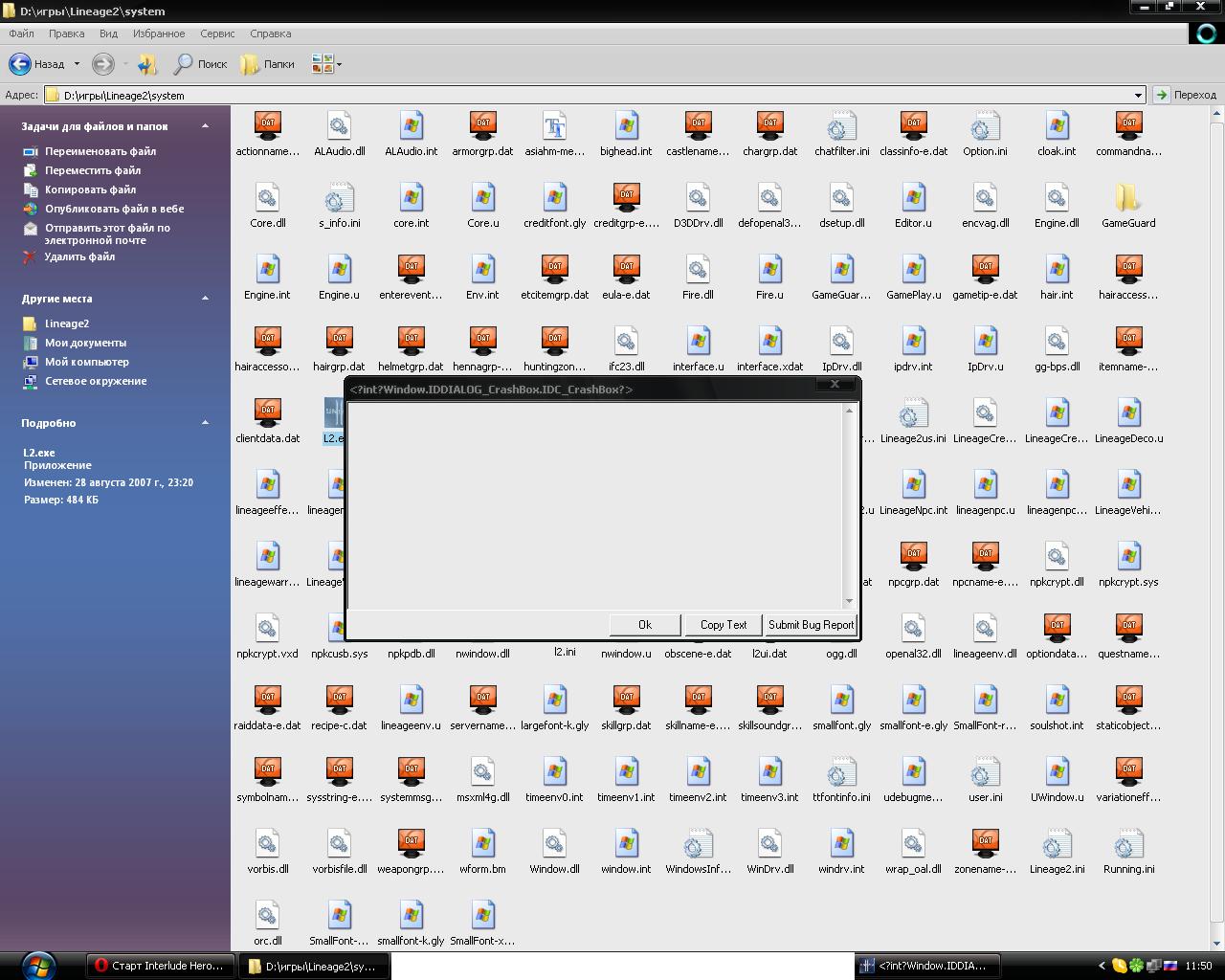Viewport: 1225px width, 980px height.
Task: Toggle the Папки folders pane
Action: 267,64
